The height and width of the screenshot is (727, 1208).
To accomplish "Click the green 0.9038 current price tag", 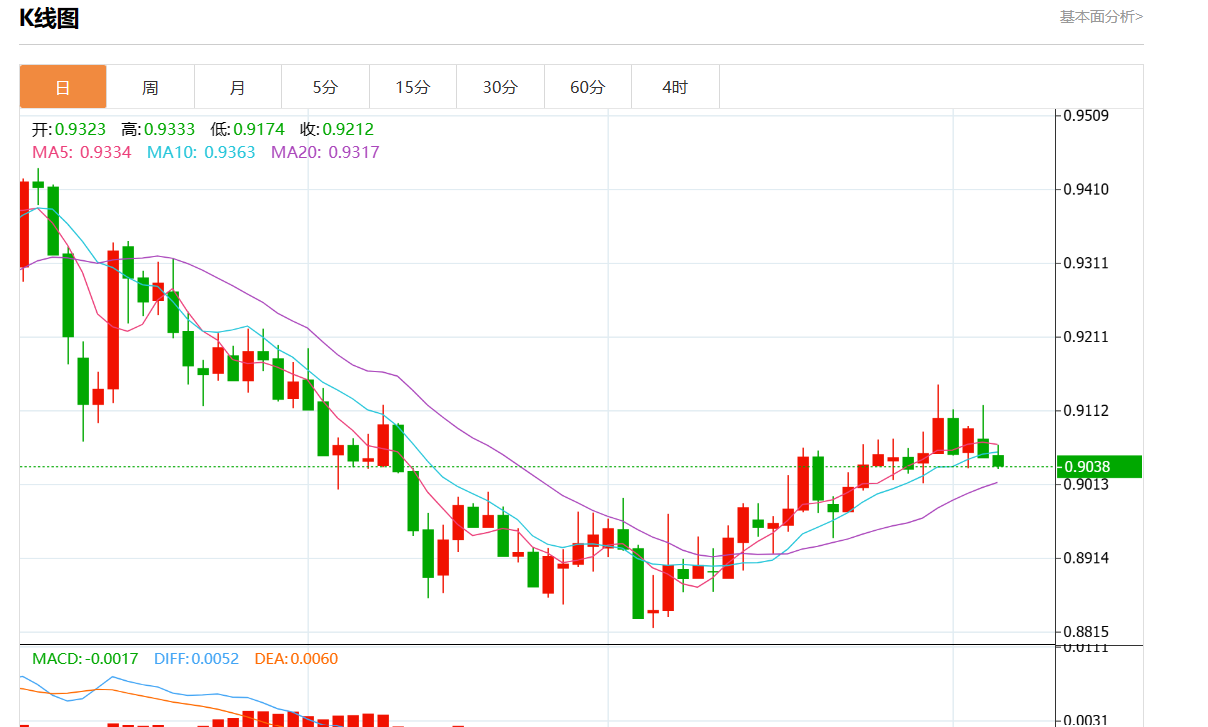I will 1099,466.
